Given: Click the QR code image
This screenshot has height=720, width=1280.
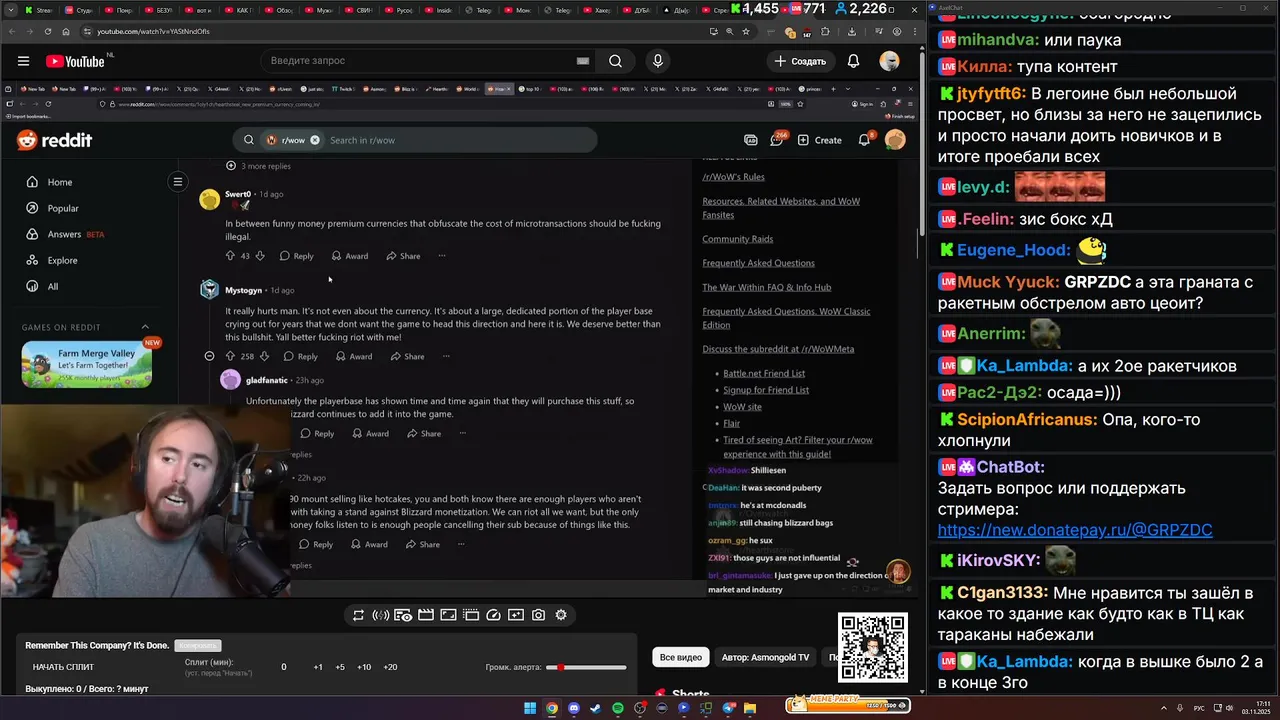Looking at the screenshot, I should pyautogui.click(x=873, y=647).
